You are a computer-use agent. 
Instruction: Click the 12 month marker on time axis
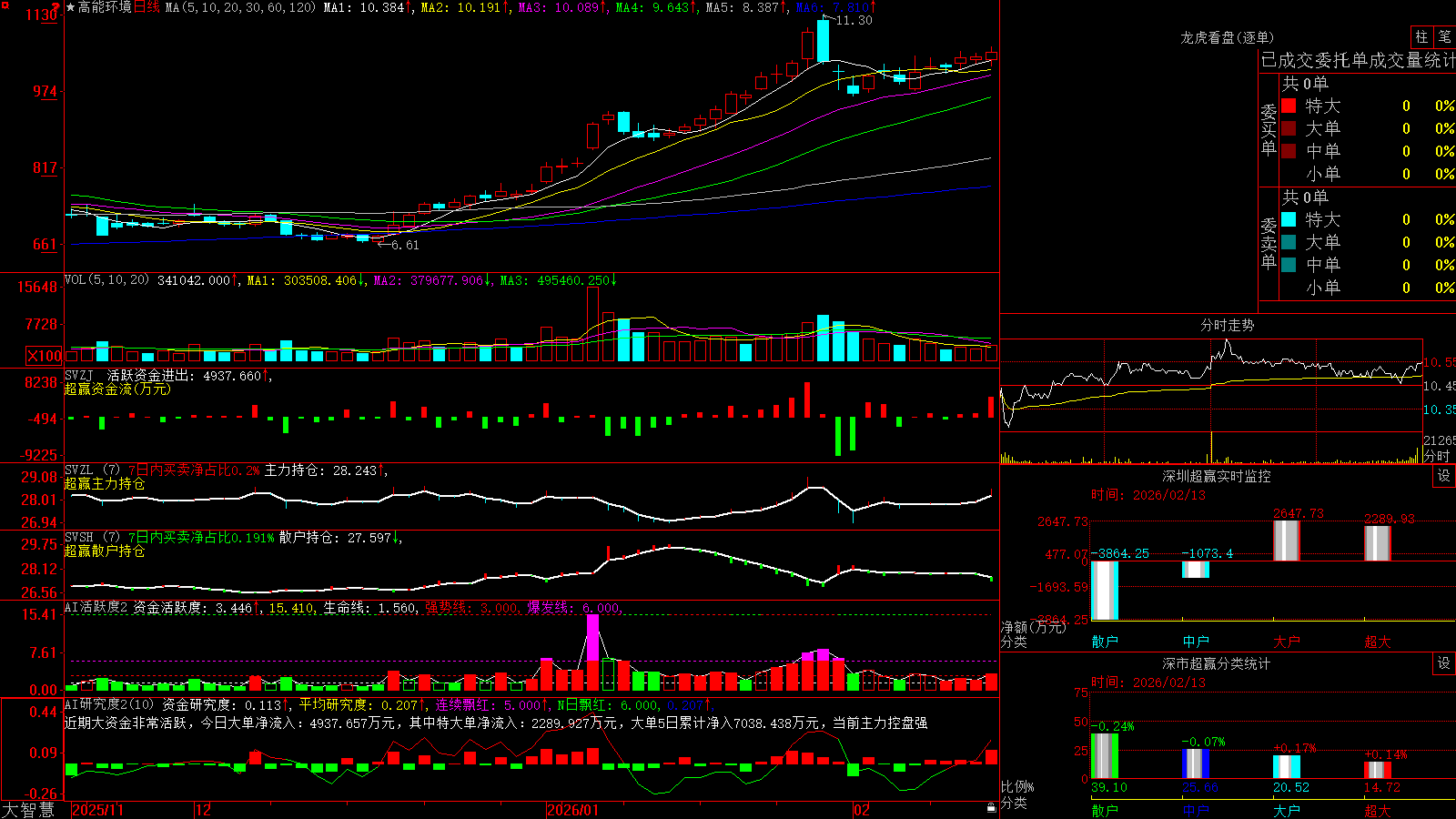(204, 810)
